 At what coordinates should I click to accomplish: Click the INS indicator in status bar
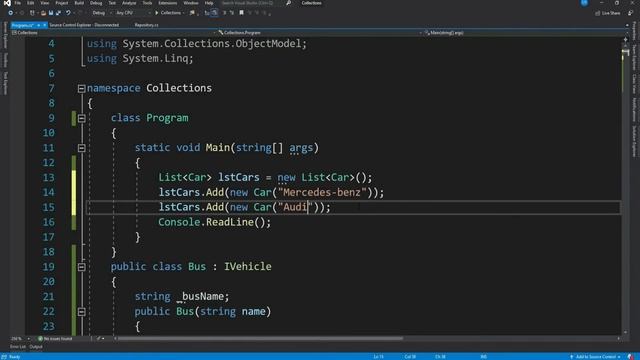[483, 357]
